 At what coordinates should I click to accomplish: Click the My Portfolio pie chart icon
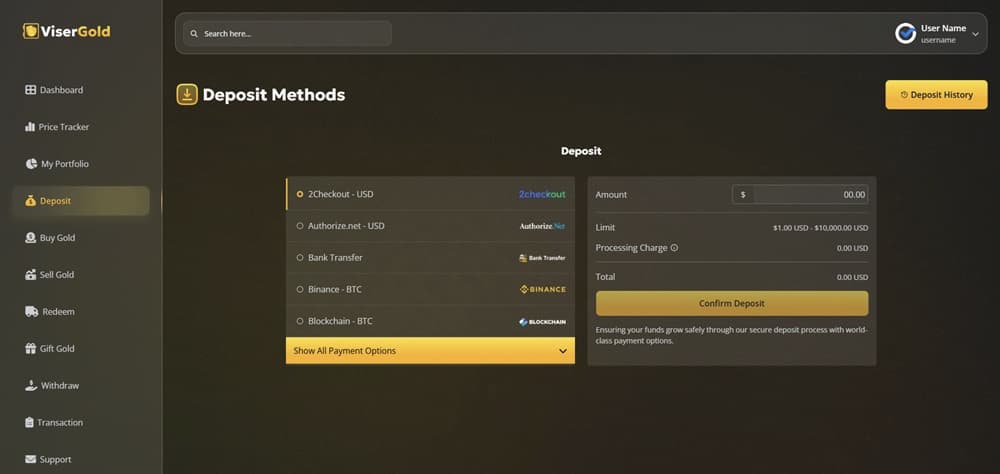coord(31,164)
